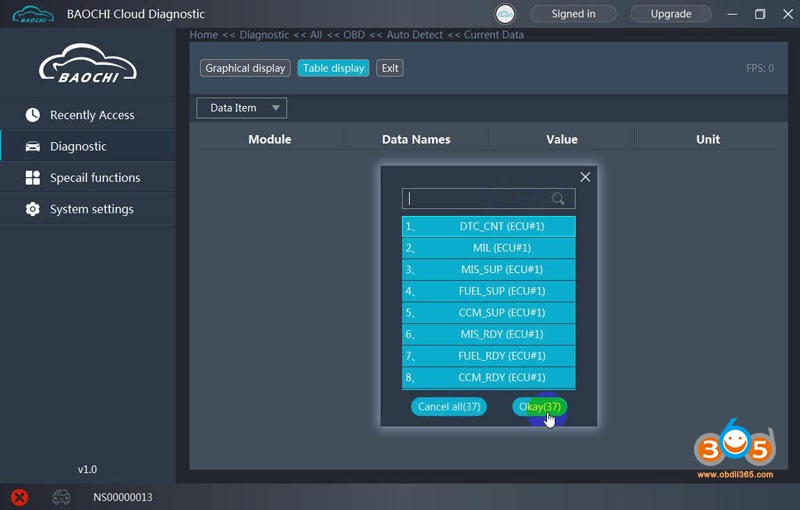Click Current Data in breadcrumb

click(494, 35)
